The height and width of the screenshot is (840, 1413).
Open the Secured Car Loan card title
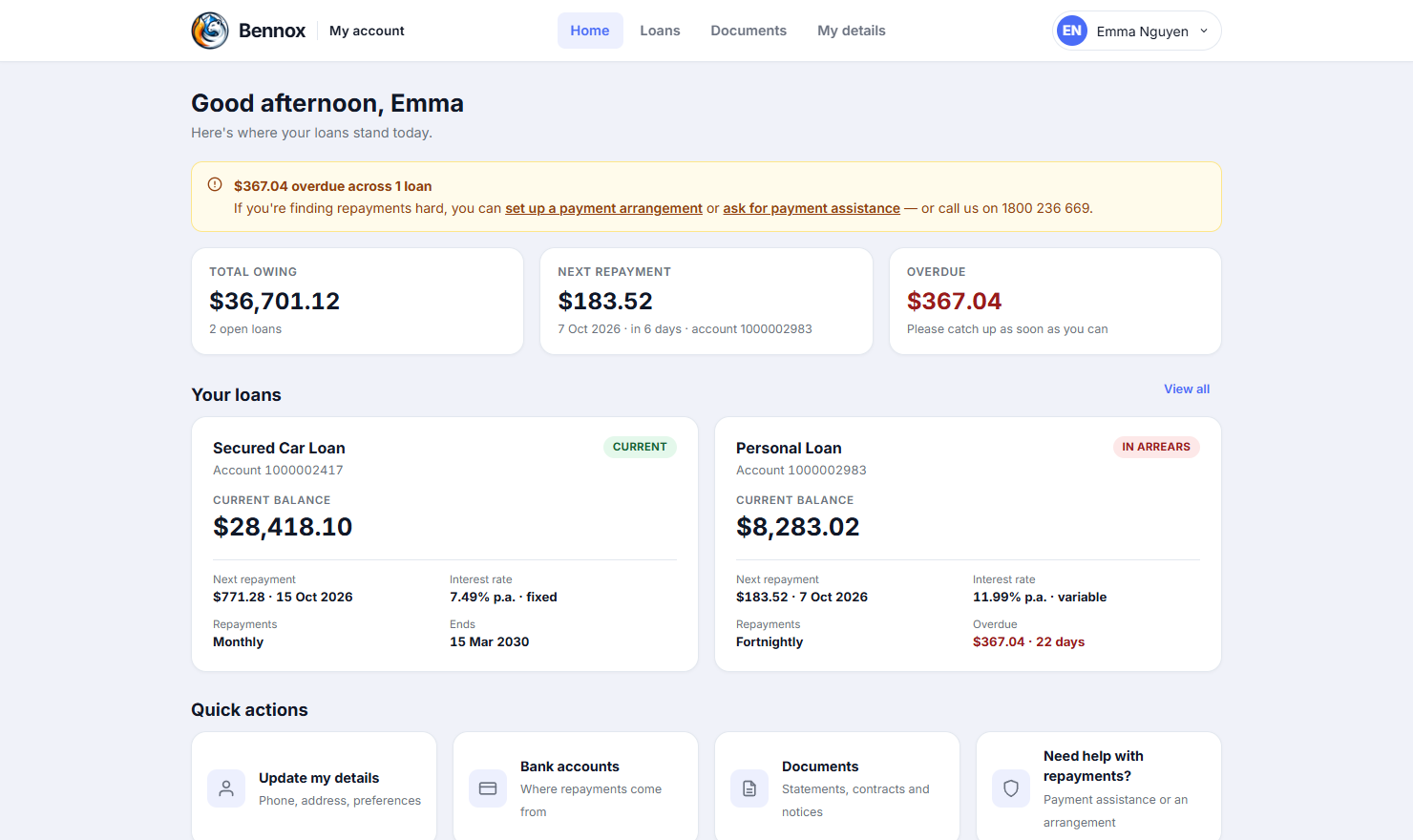(279, 448)
